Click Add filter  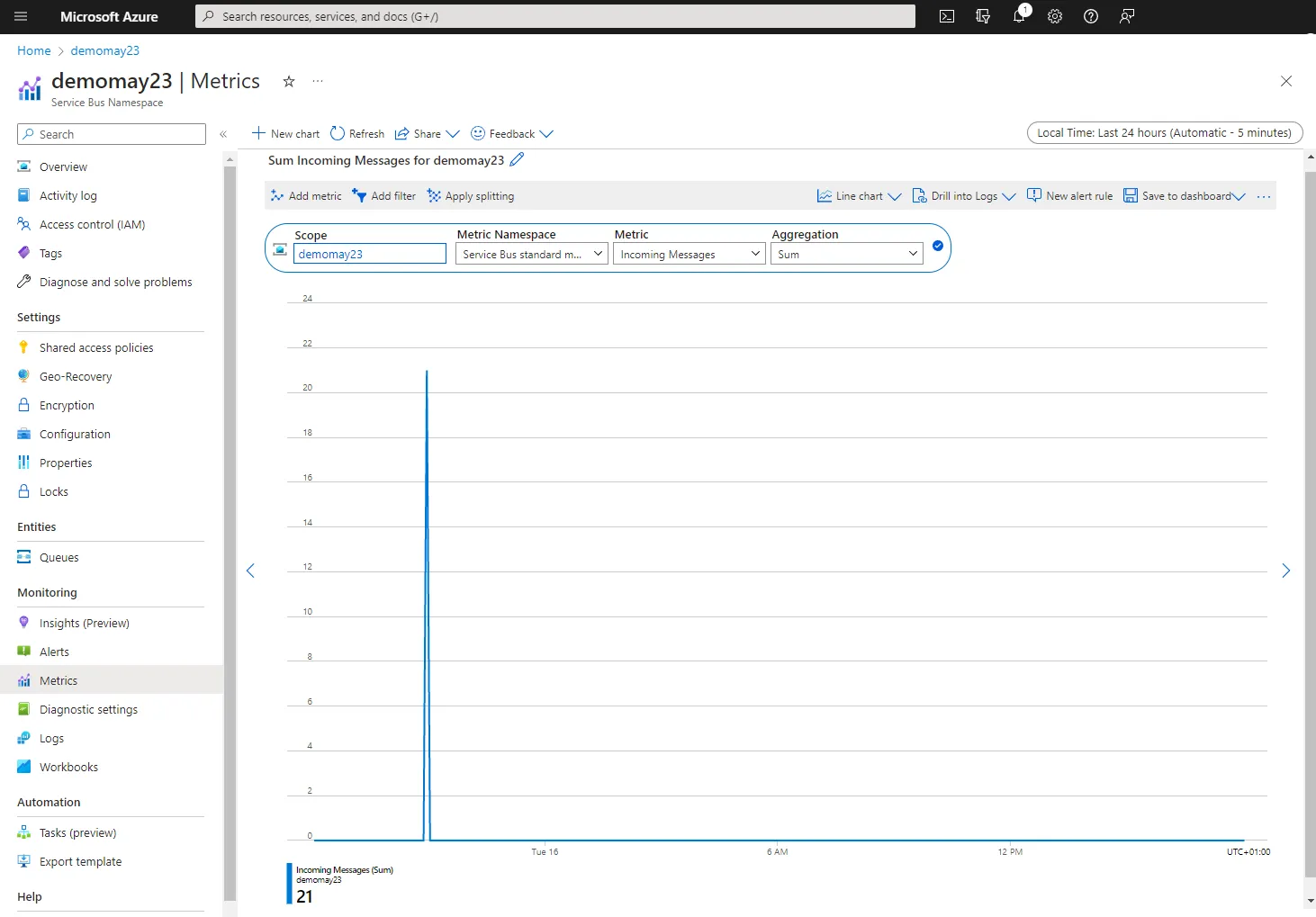click(384, 196)
